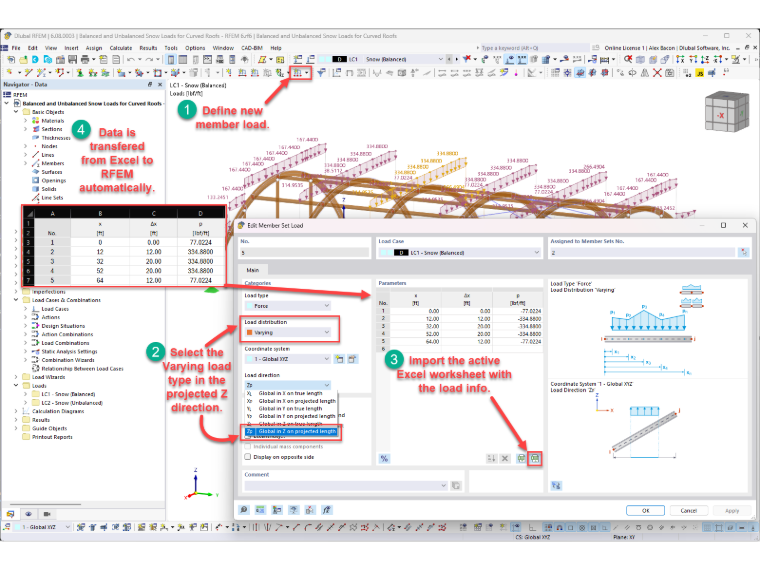Click the red X delete toolbar icon

pyautogui.click(x=657, y=73)
